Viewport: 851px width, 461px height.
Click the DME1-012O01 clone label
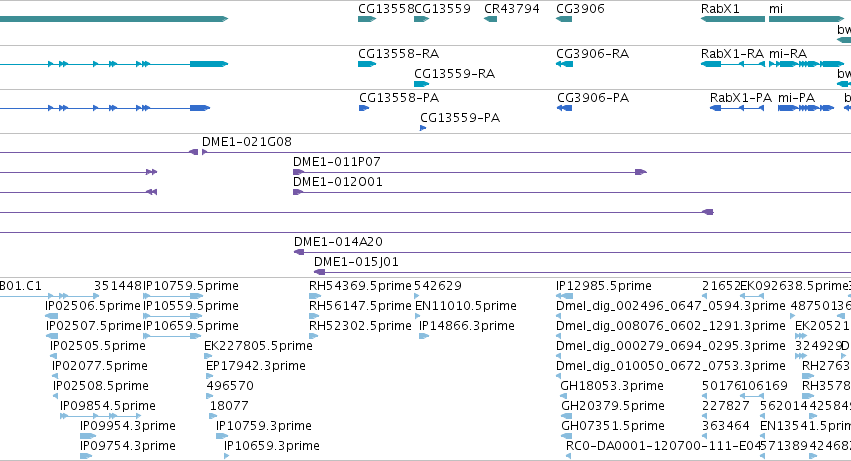point(338,182)
